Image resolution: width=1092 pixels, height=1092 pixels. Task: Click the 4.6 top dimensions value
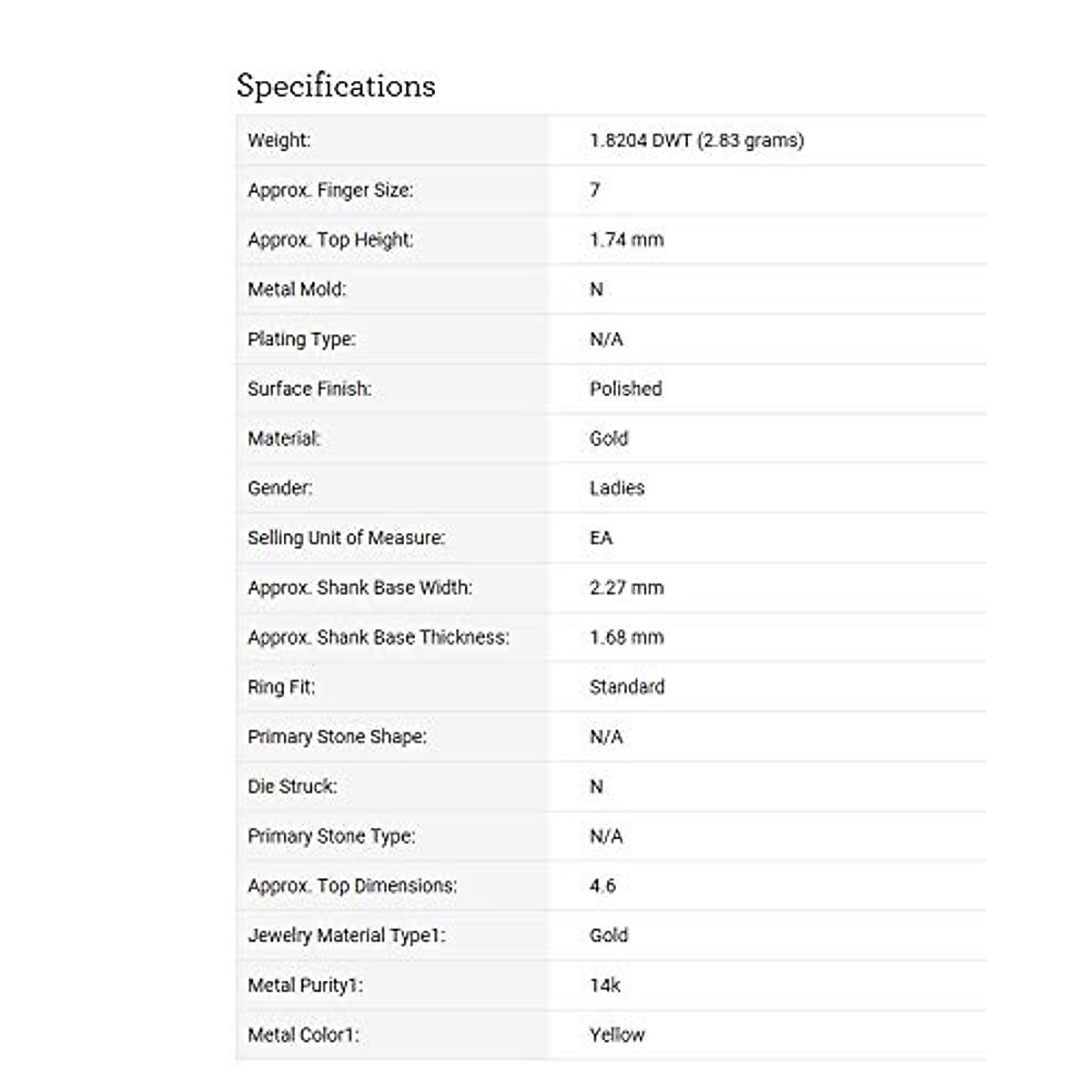click(602, 885)
